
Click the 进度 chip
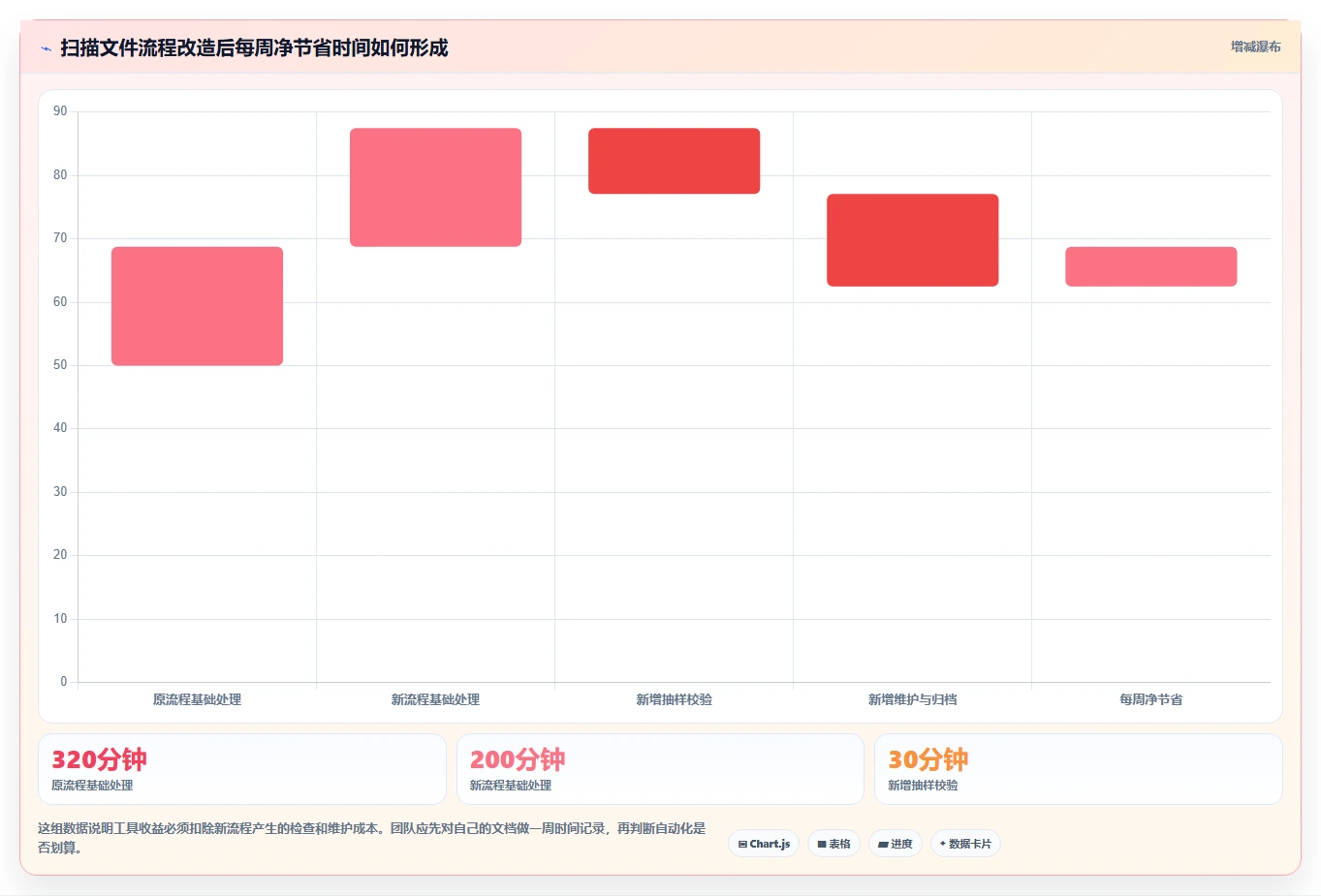tap(896, 844)
